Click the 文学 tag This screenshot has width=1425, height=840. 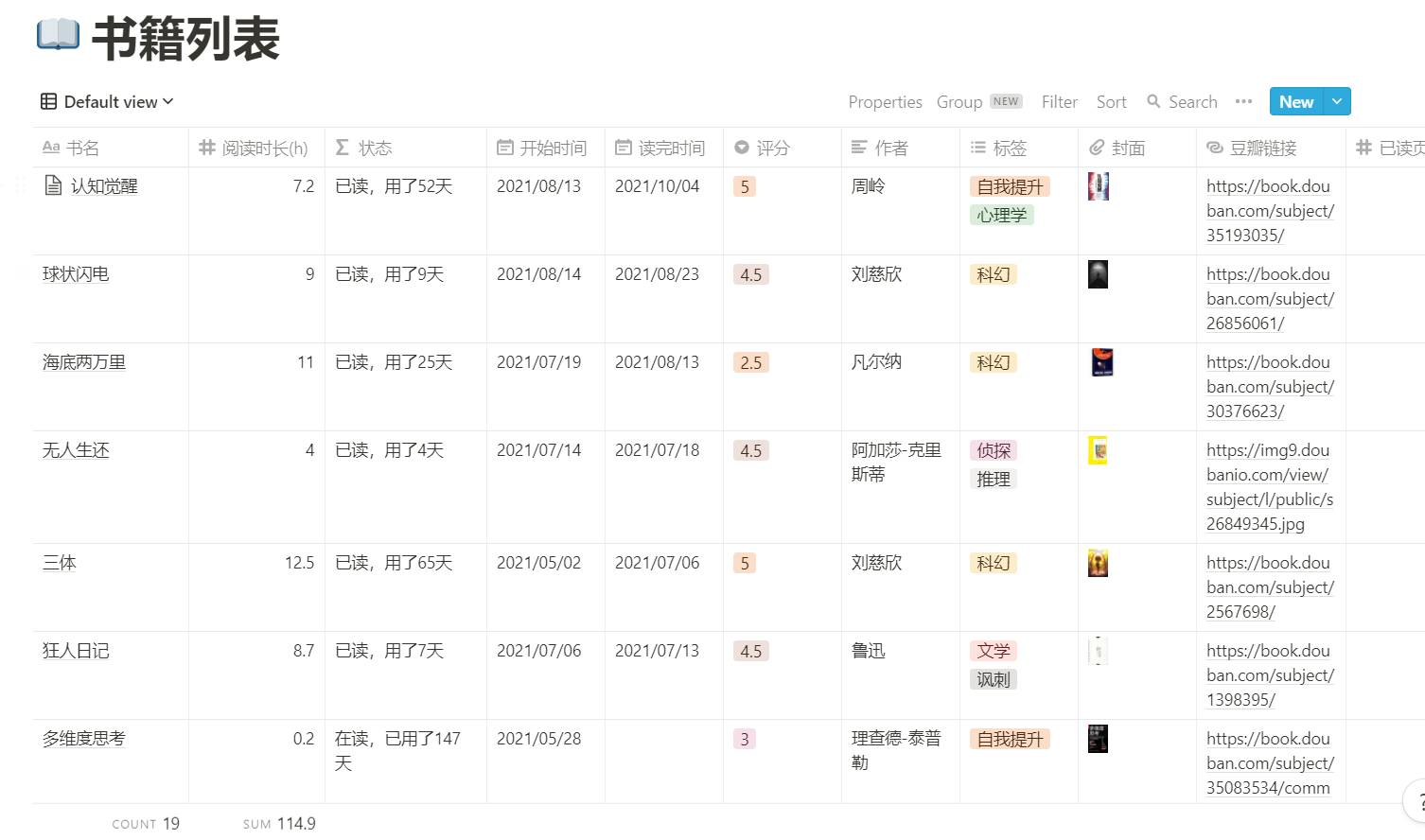pos(994,652)
